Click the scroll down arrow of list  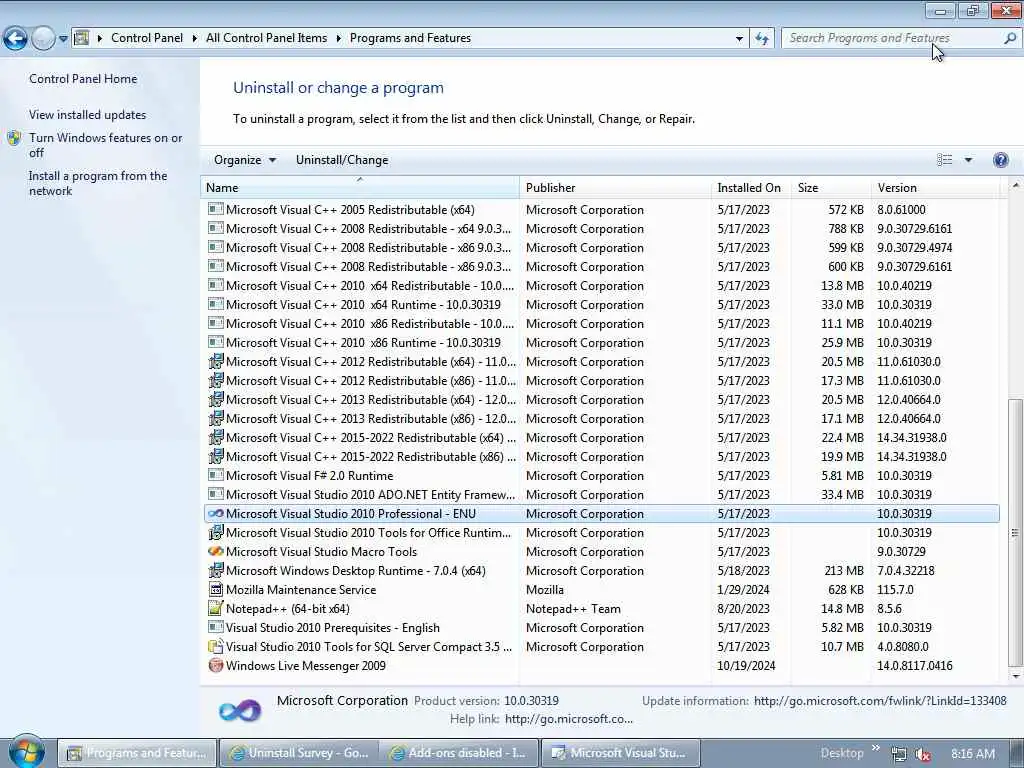[1016, 677]
